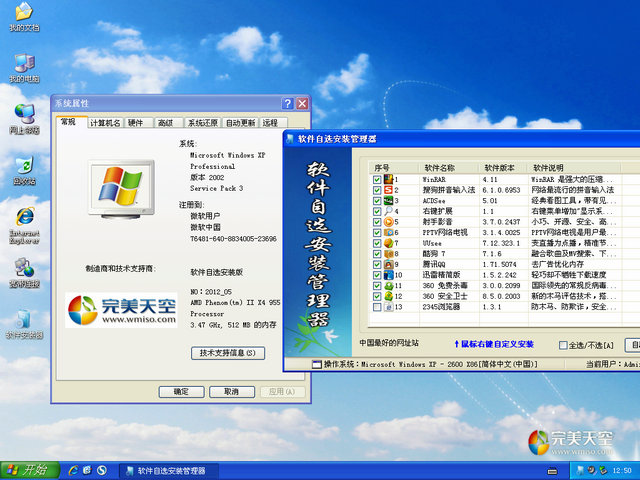The height and width of the screenshot is (480, 640).
Task: Uncheck the 迅雷精简版 checkbox
Action: [377, 275]
